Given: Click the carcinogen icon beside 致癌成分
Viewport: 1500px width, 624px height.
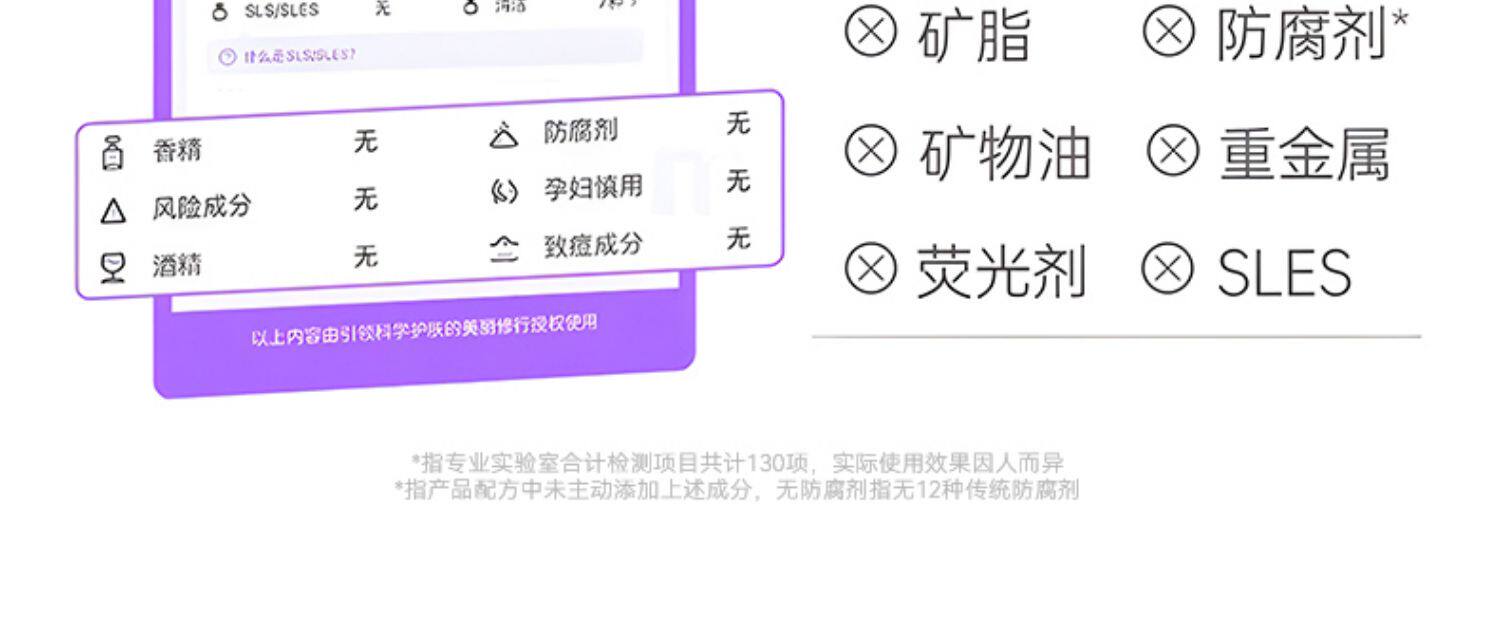Looking at the screenshot, I should click(x=504, y=248).
